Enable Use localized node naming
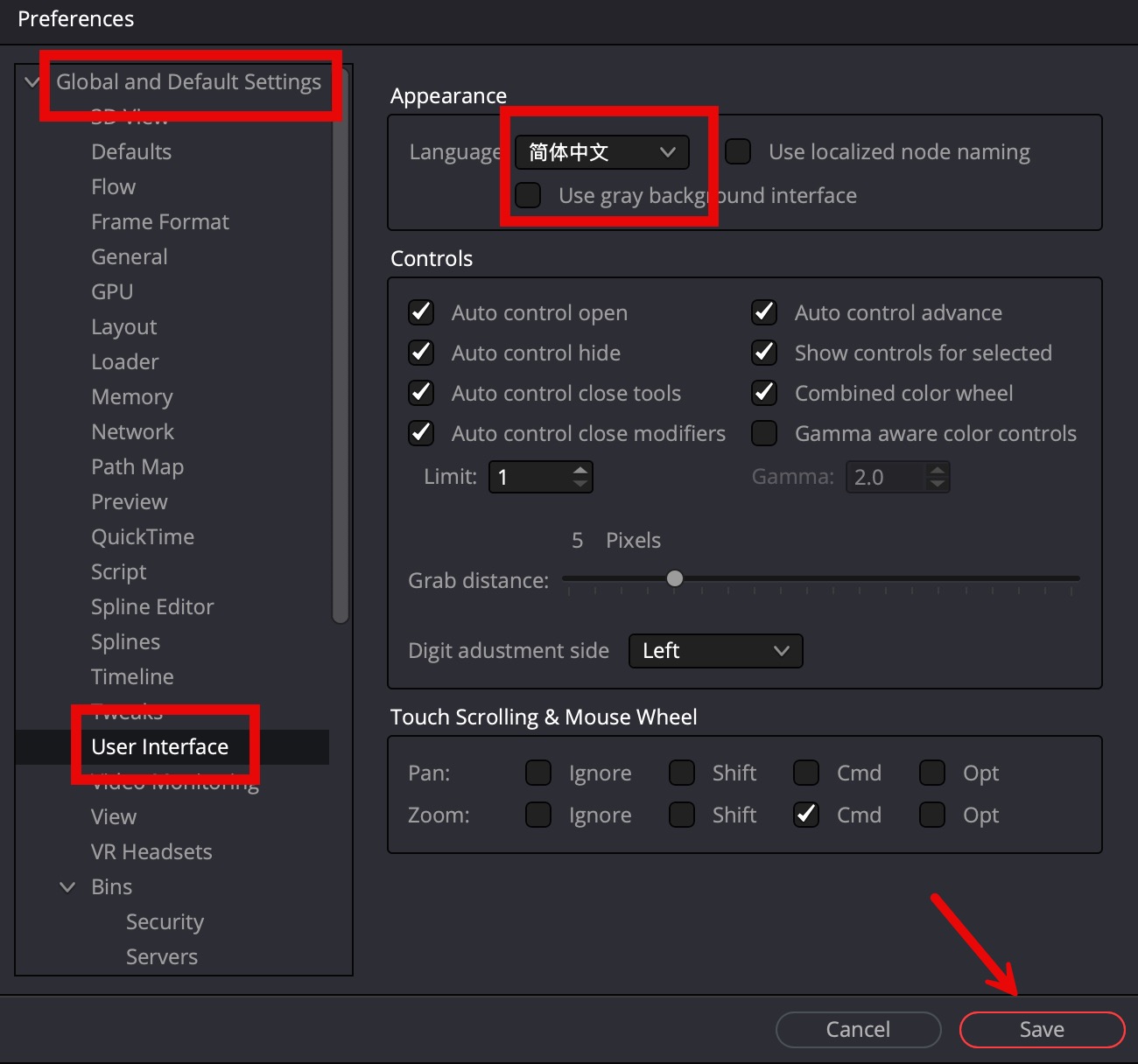Screen dimensions: 1138x1064 point(738,152)
